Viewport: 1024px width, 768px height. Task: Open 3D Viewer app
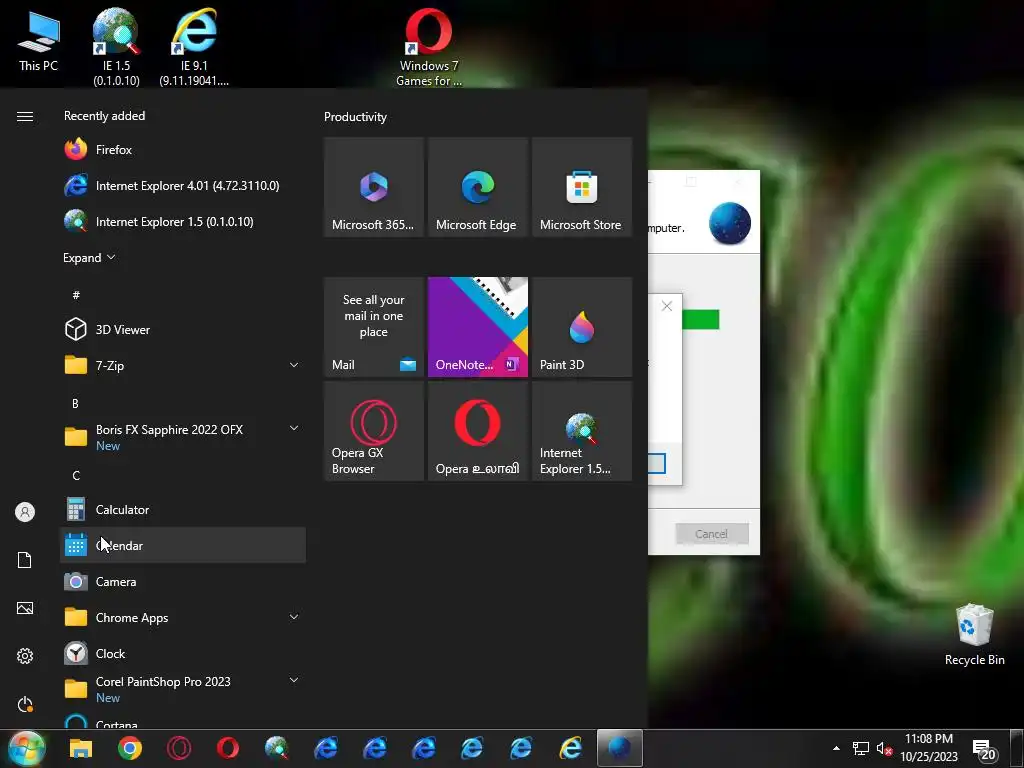click(183, 329)
